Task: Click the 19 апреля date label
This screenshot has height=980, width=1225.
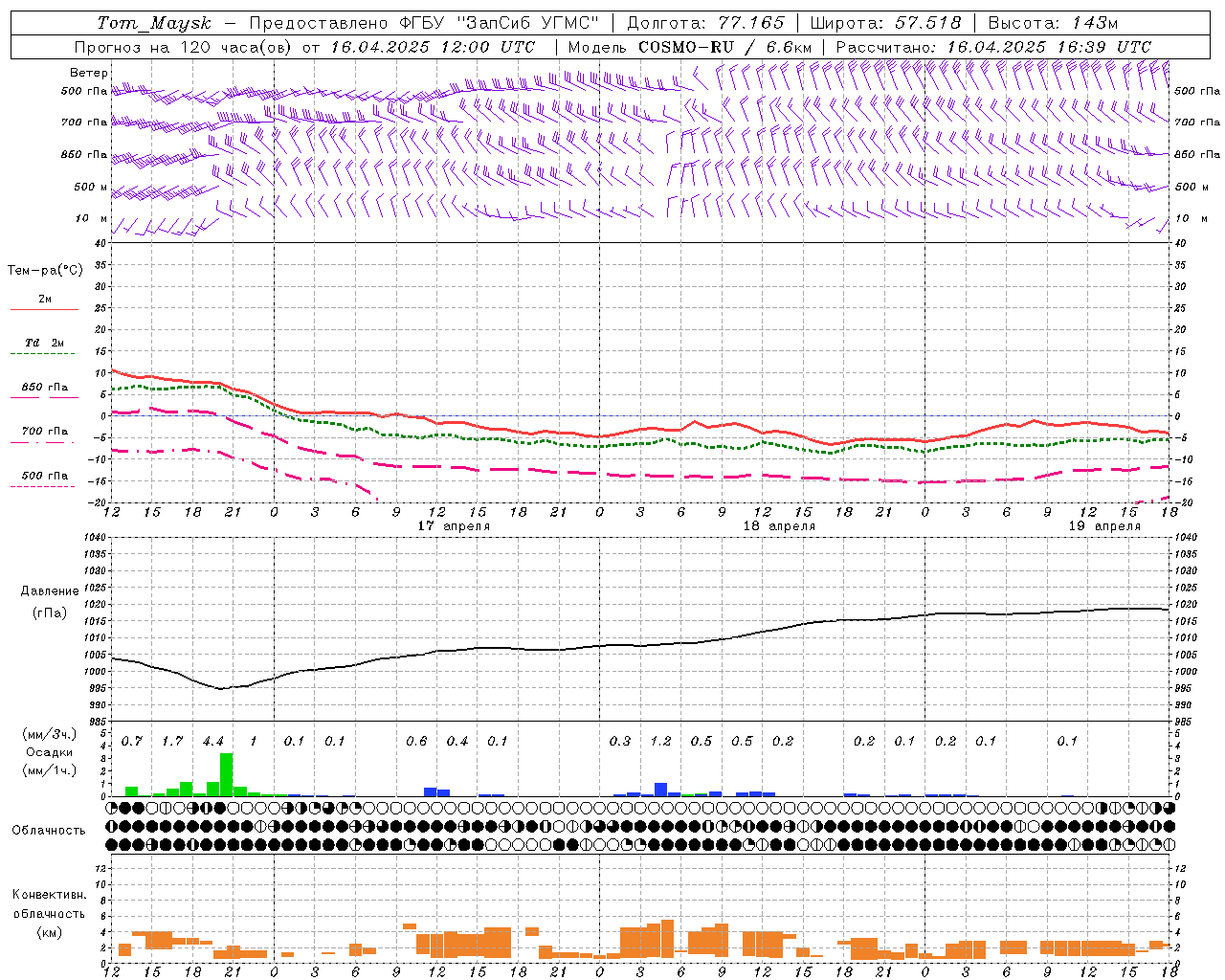Action: coord(1104,526)
